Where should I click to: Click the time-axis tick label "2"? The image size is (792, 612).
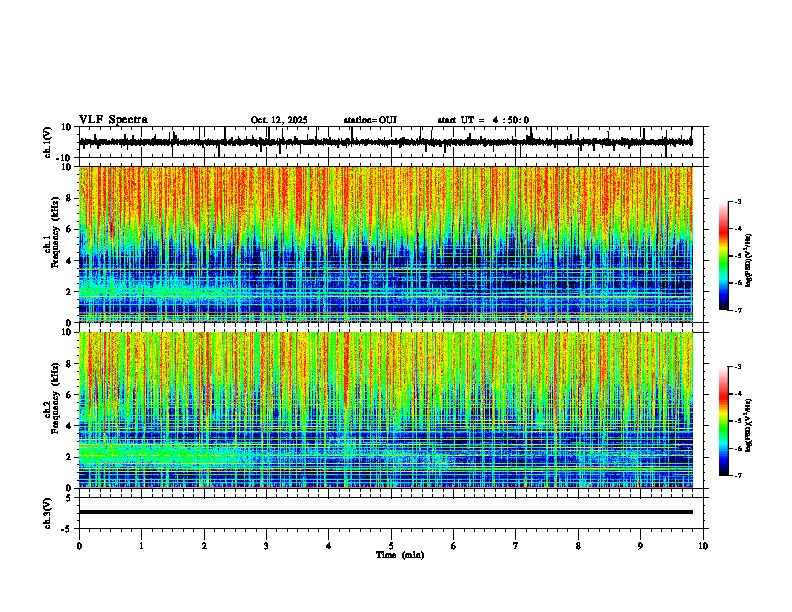click(204, 546)
